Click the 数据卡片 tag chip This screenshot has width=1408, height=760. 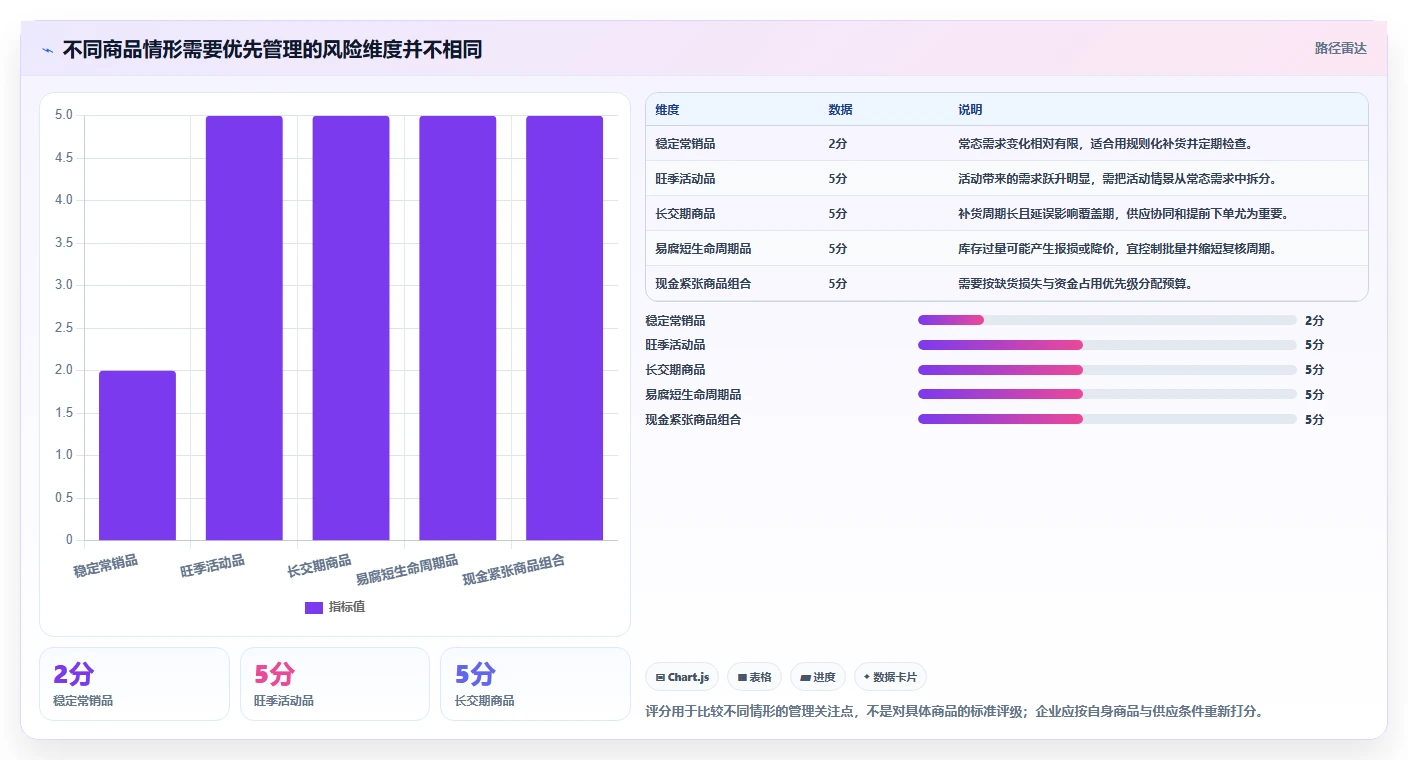pos(890,677)
